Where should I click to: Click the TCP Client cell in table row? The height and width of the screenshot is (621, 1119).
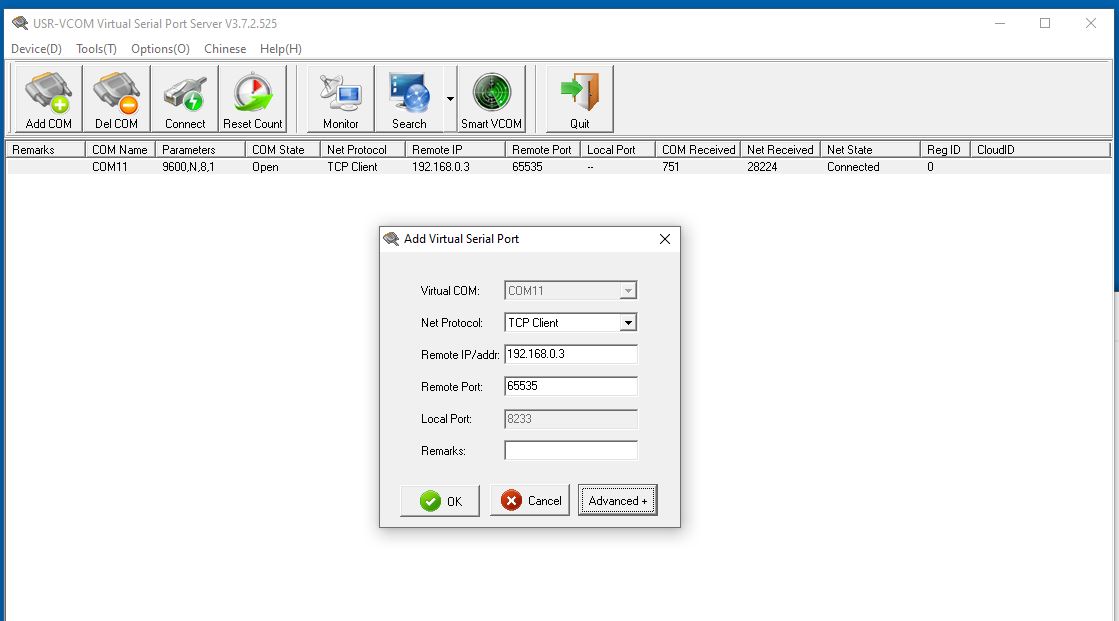pos(353,167)
